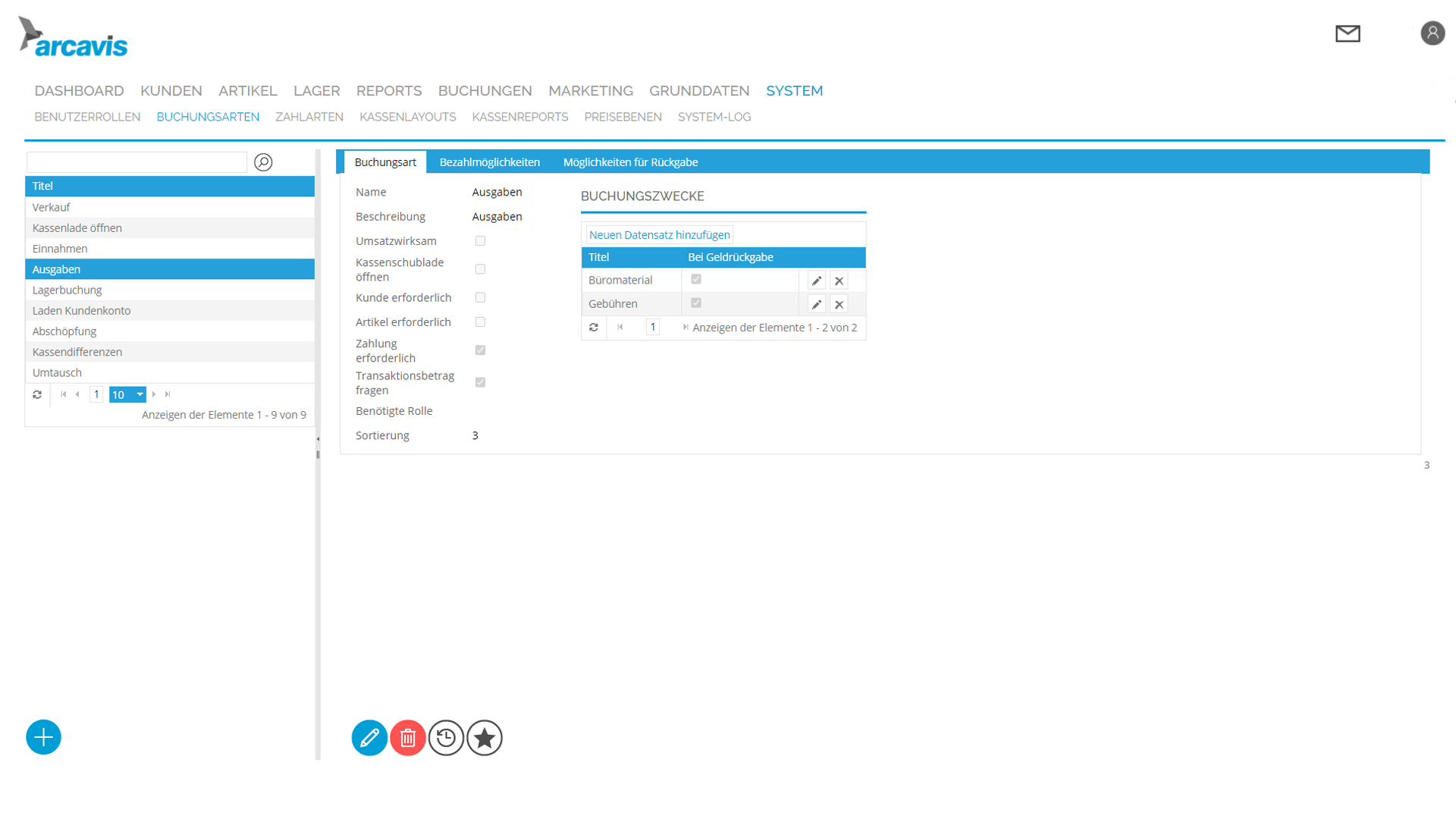This screenshot has width=1456, height=819.
Task: Edit the Büromaterial row pencil icon
Action: (x=817, y=281)
